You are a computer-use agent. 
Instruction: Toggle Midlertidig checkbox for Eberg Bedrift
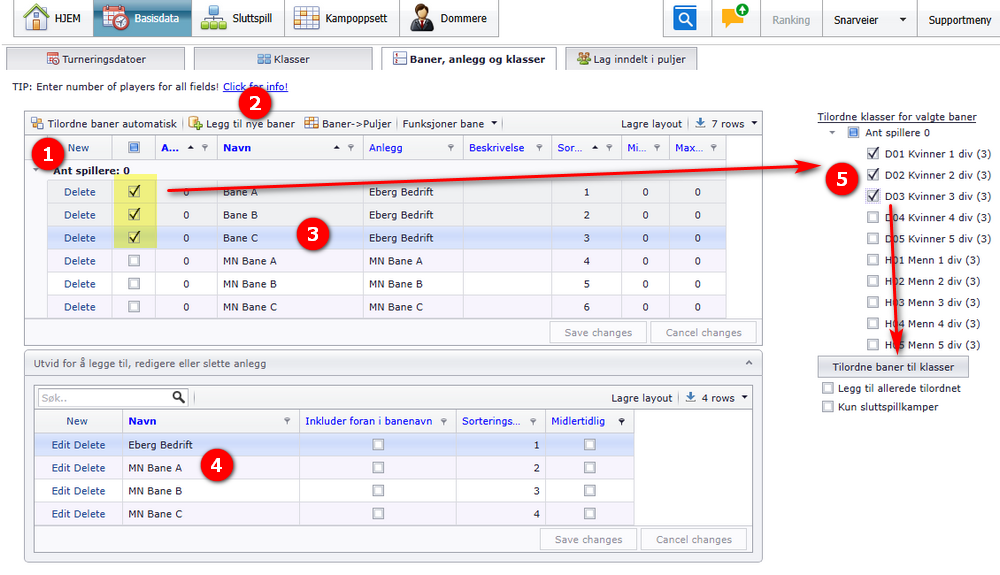[590, 445]
